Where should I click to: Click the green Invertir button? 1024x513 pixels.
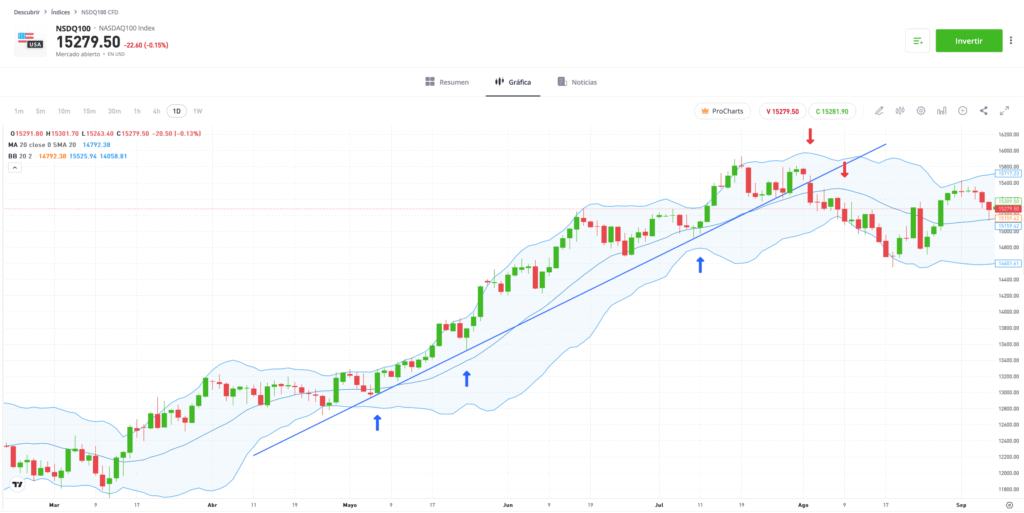969,40
